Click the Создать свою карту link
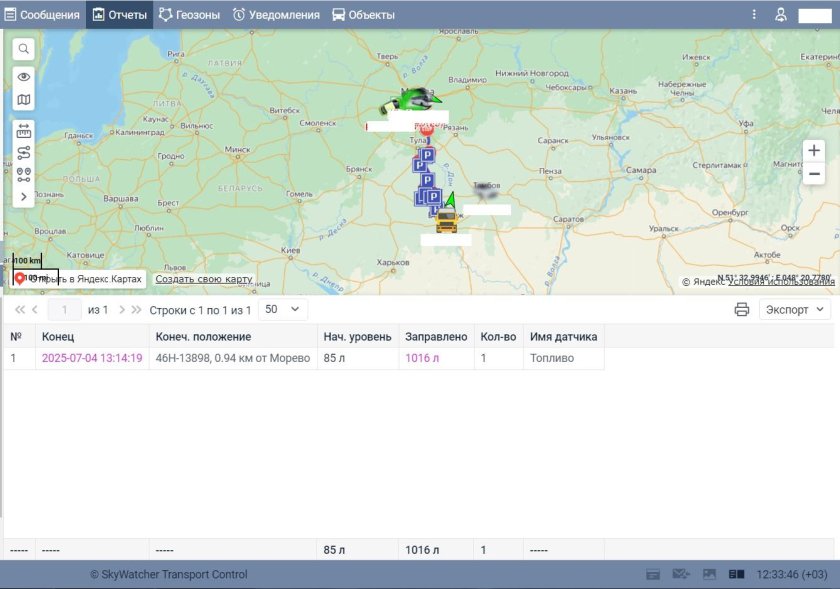This screenshot has width=840, height=589. click(x=204, y=280)
